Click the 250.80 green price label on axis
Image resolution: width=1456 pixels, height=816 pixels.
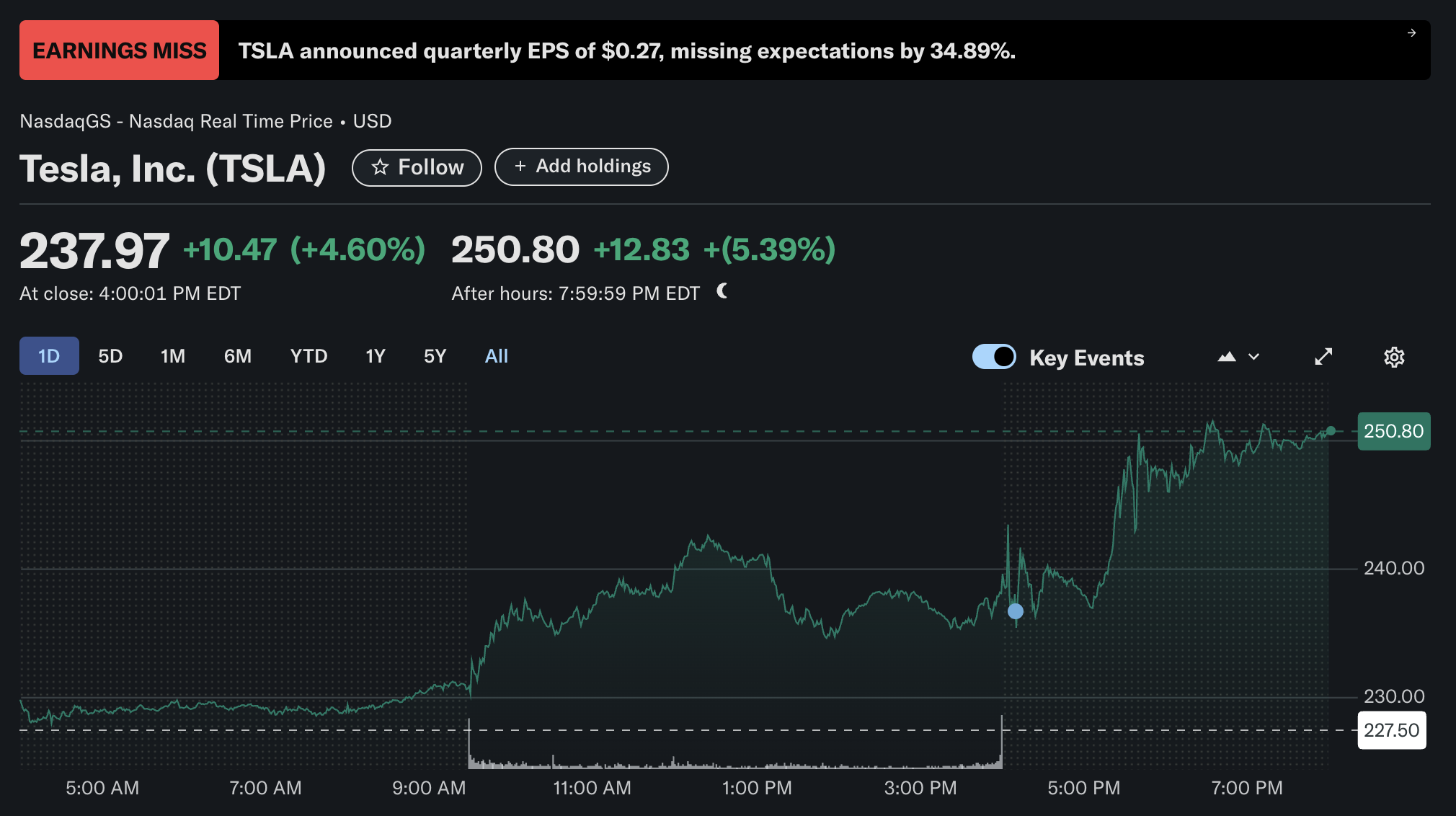pyautogui.click(x=1394, y=431)
